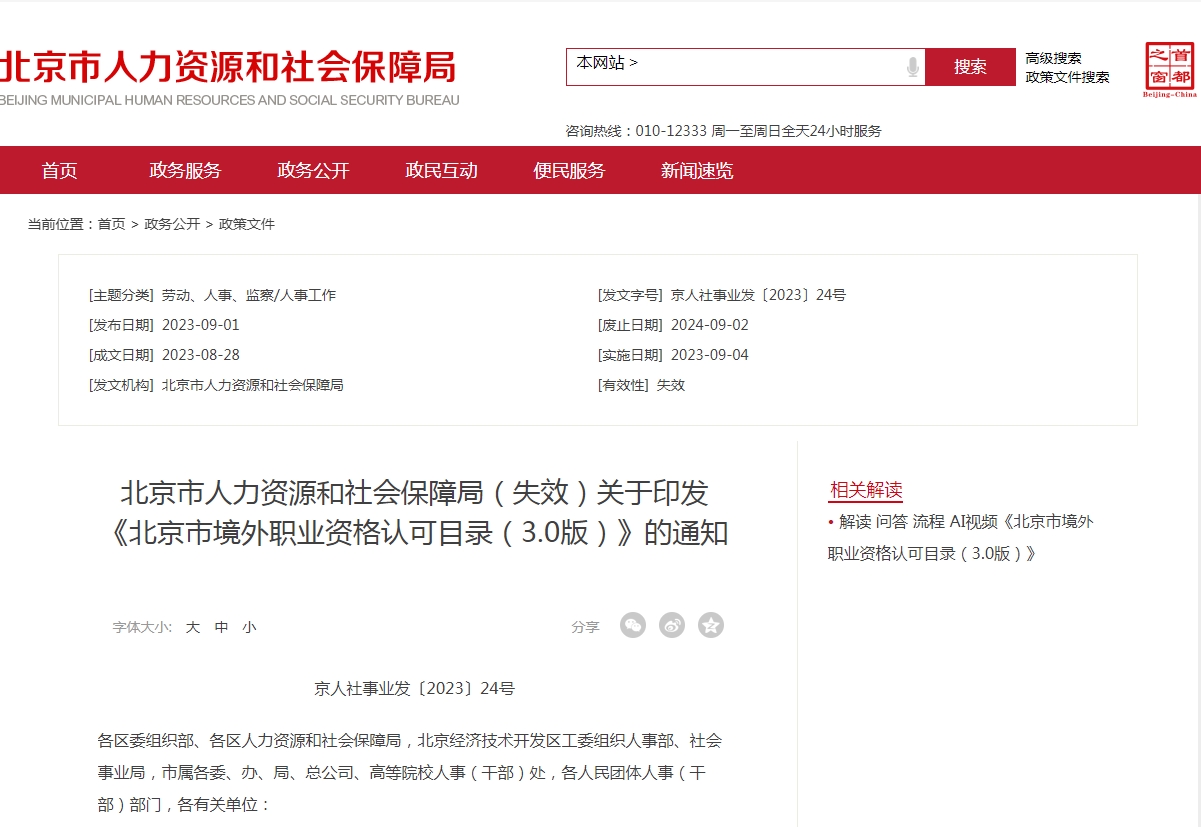The height and width of the screenshot is (827, 1201).
Task: Click the 主题分类 value 劳动、人事、监察/人事工作
Action: pos(249,295)
